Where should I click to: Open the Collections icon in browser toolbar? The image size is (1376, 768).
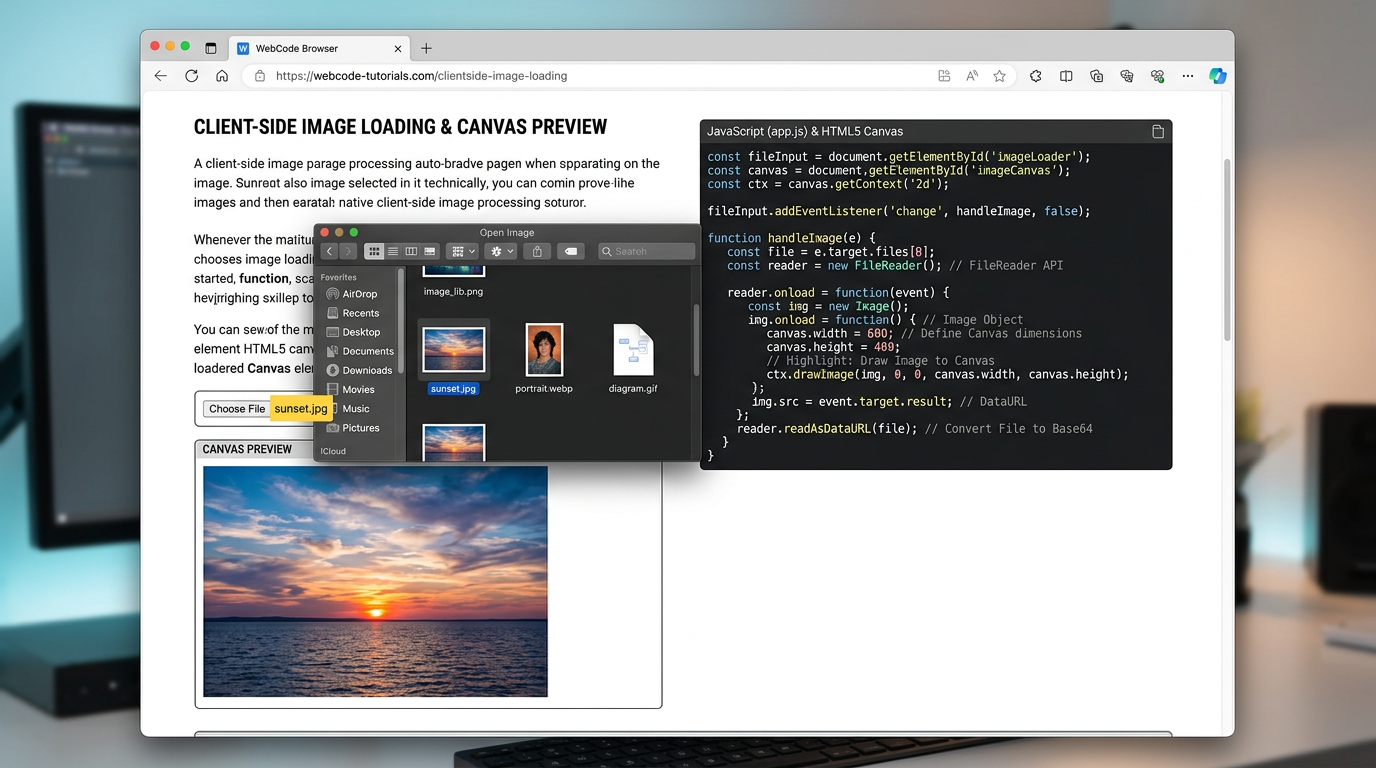point(1097,76)
